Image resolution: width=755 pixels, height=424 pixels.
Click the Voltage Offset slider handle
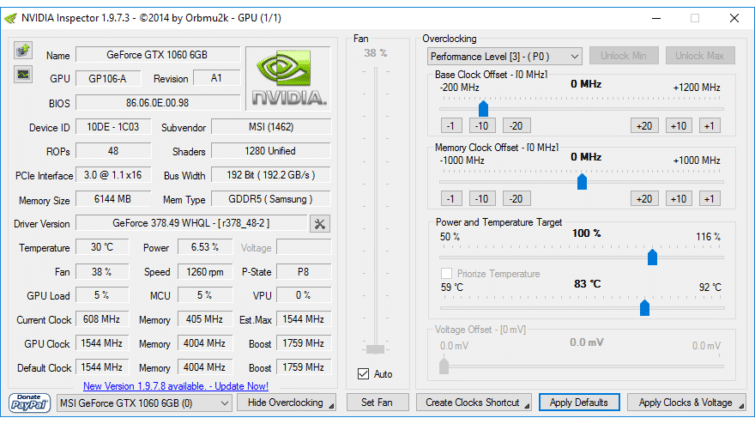pyautogui.click(x=444, y=366)
